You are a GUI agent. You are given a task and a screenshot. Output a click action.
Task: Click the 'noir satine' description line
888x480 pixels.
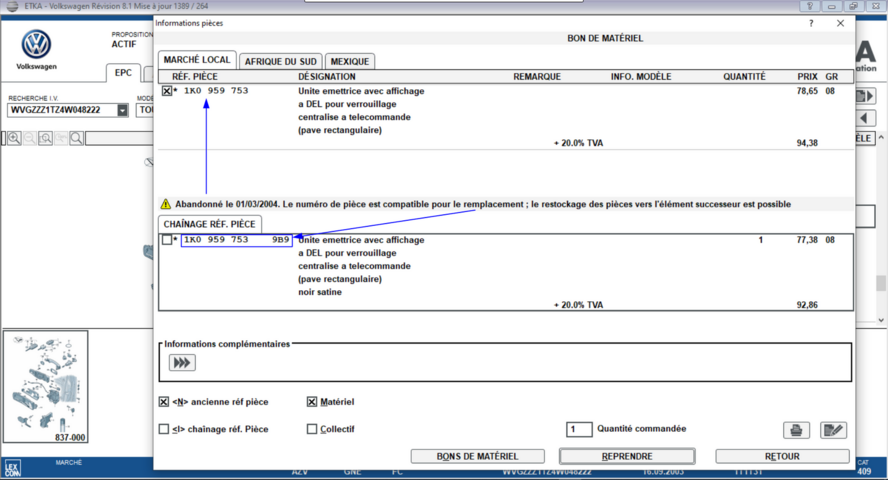point(320,292)
